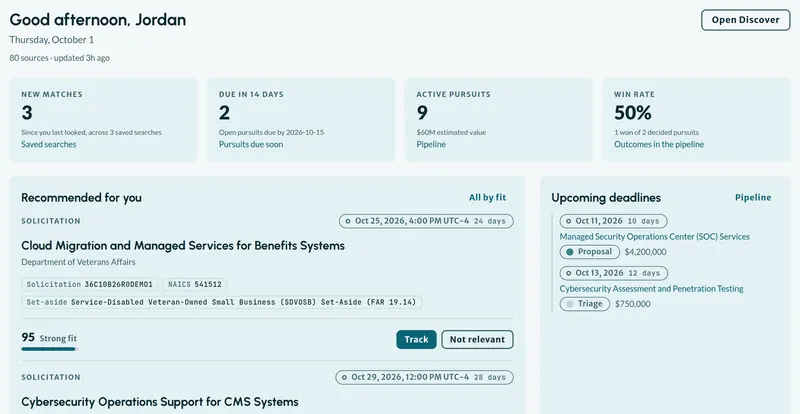Click the NAICS 541512 tag
The width and height of the screenshot is (800, 414).
tap(195, 284)
